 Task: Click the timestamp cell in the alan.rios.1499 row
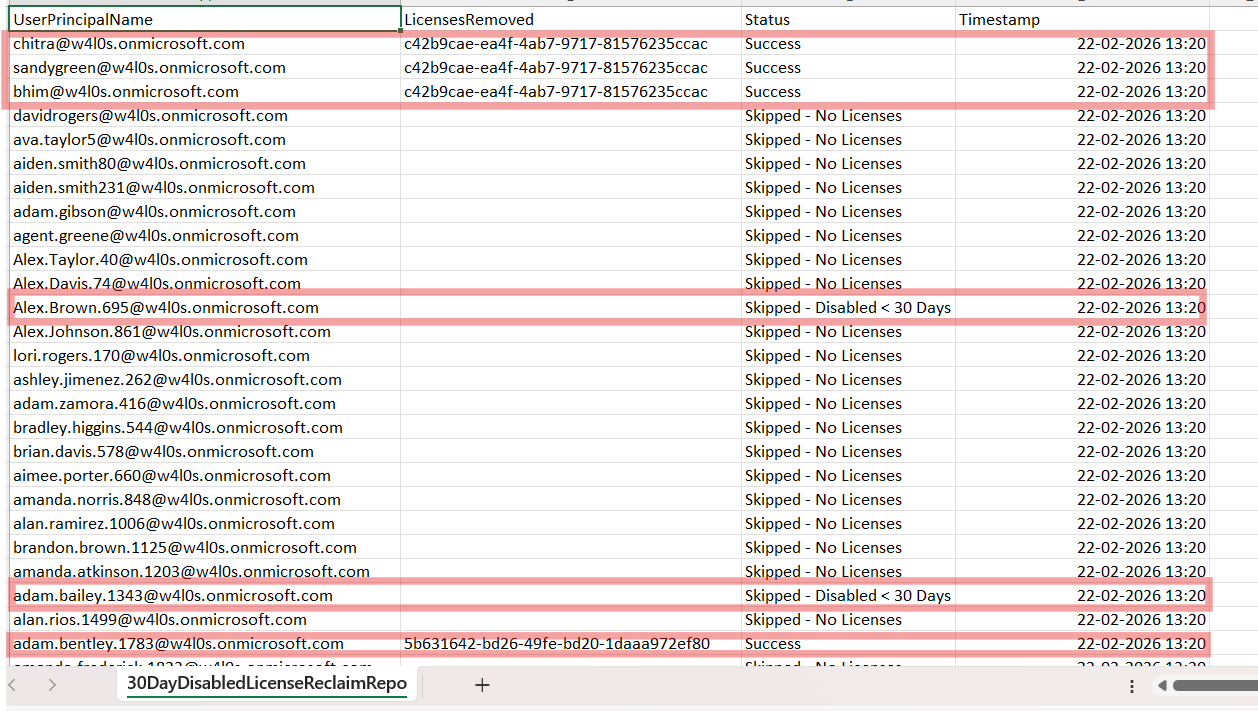coord(1082,620)
